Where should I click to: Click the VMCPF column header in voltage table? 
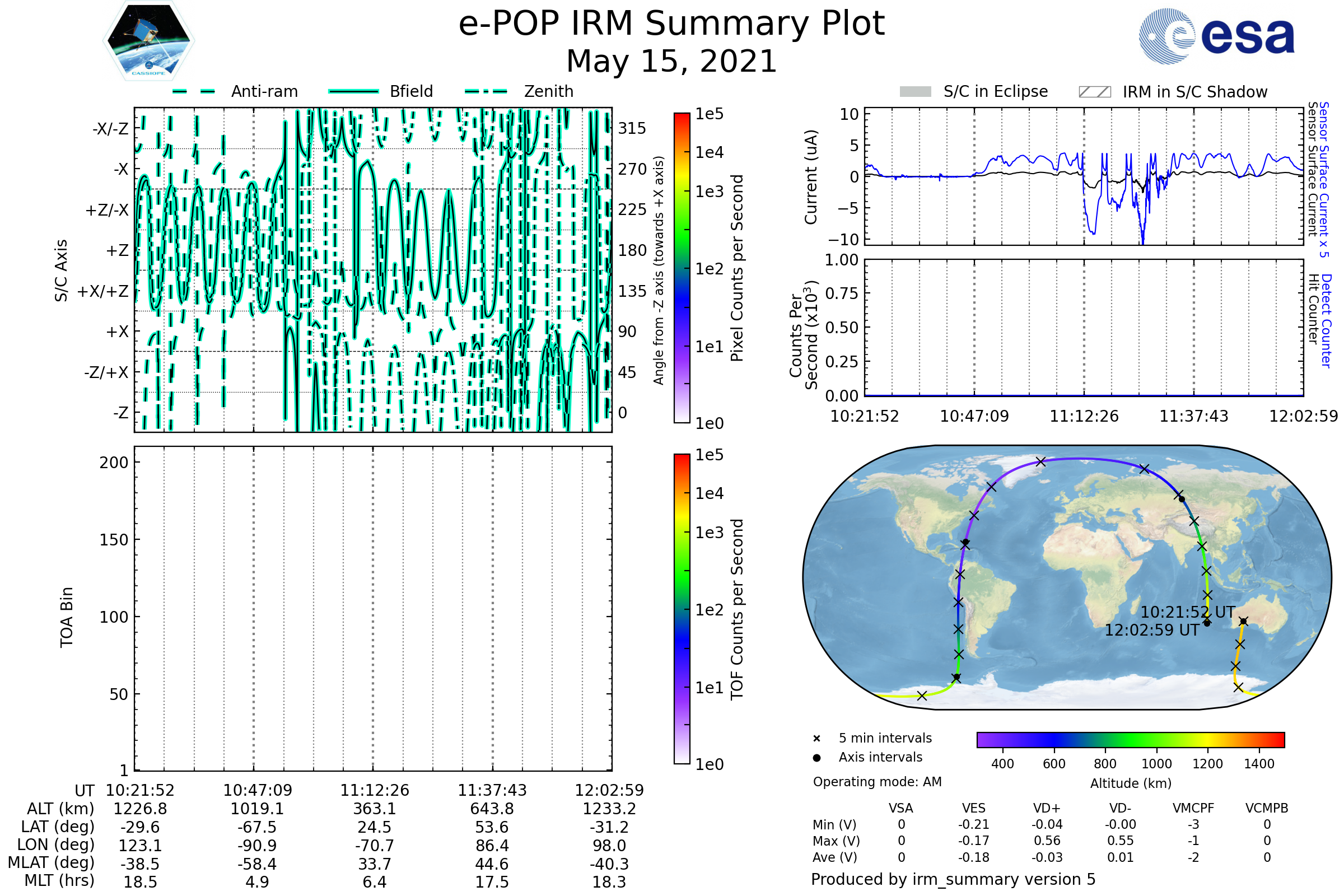pyautogui.click(x=1193, y=809)
